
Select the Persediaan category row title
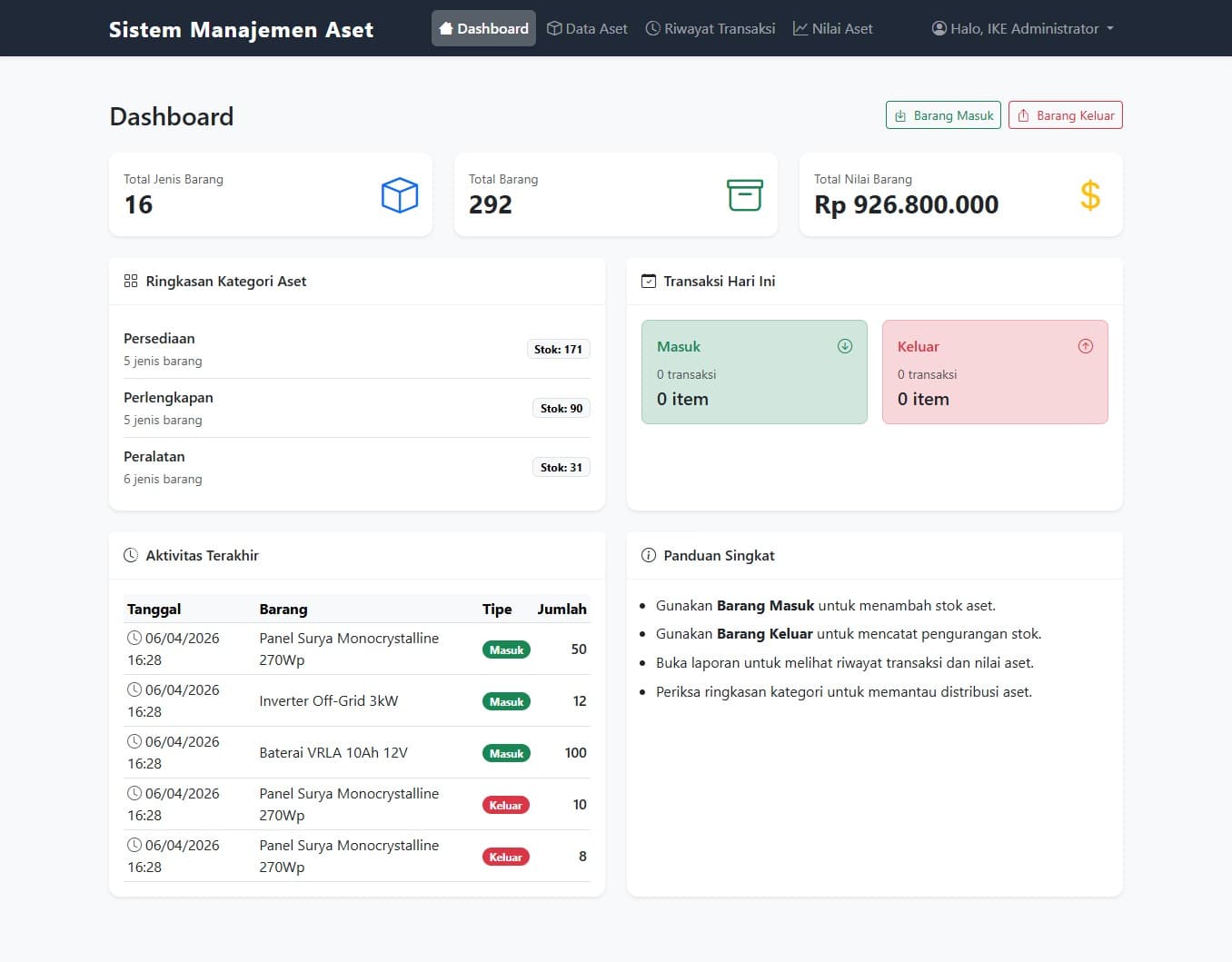(x=159, y=338)
